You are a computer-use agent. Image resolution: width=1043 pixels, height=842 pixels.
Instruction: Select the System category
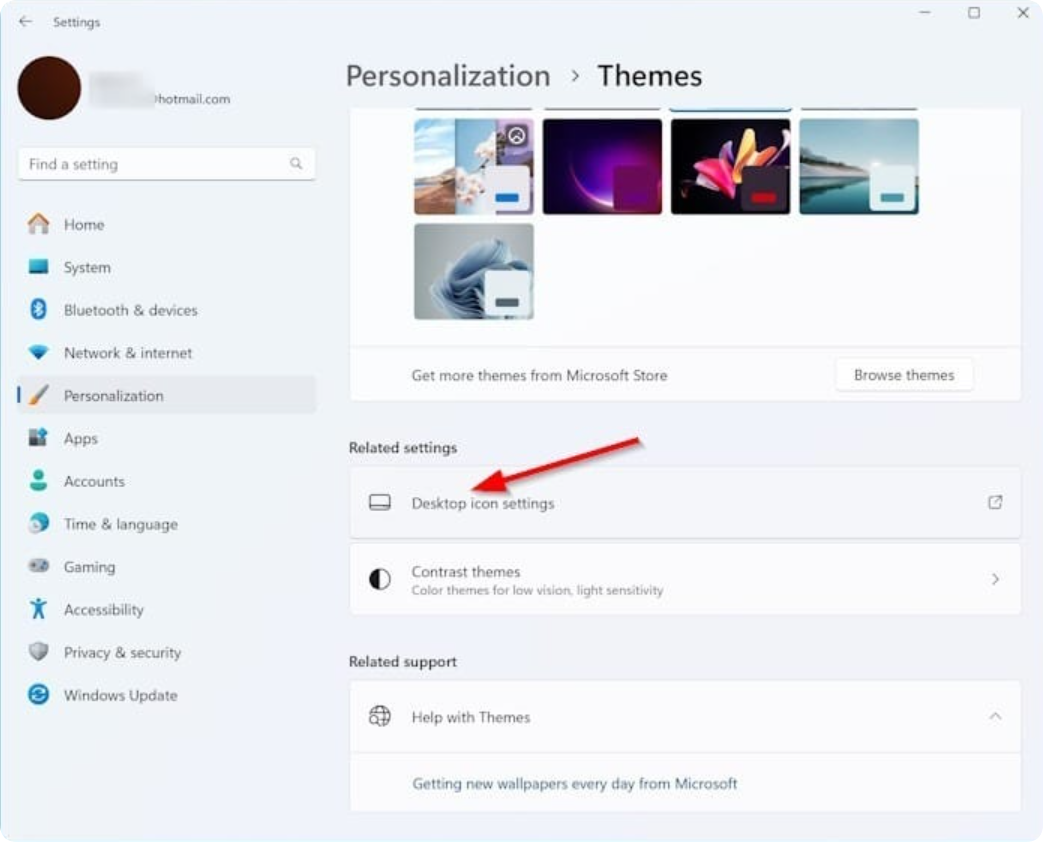click(87, 268)
